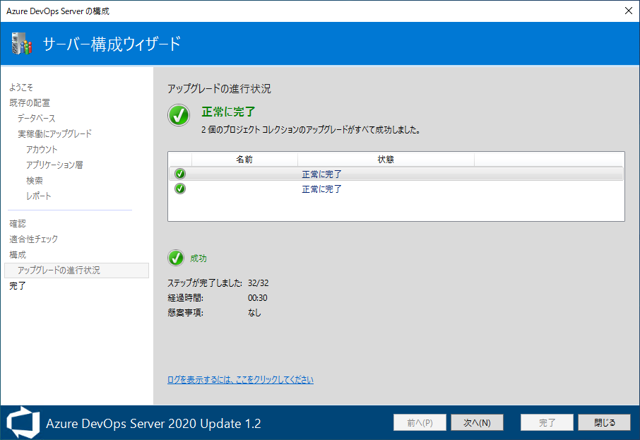Screen dimensions: 640x440
Task: Click the 状態 column header
Action: coord(386,159)
